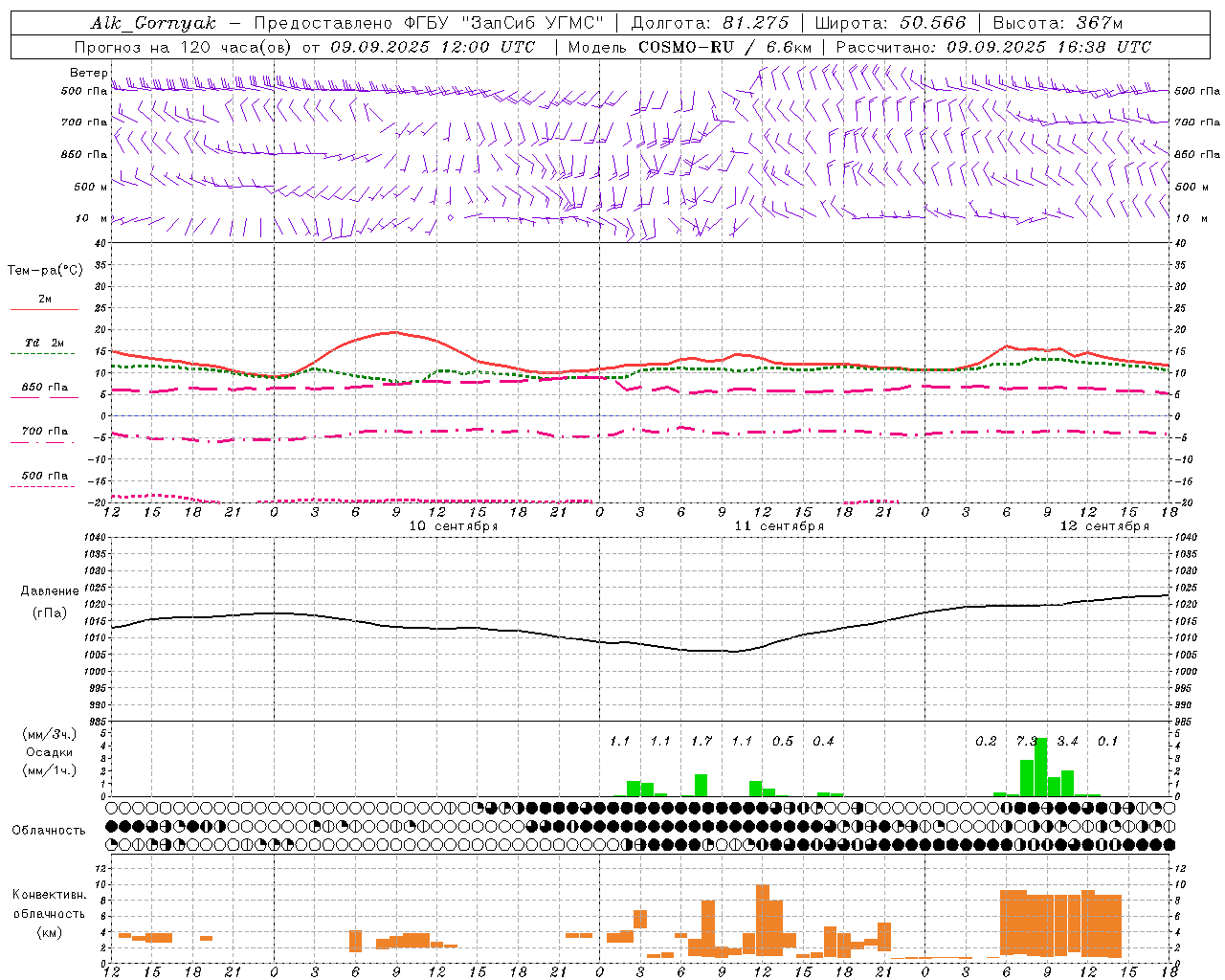This screenshot has width=1225, height=980.
Task: Click the "Осадки" precipitation label
Action: pos(50,752)
